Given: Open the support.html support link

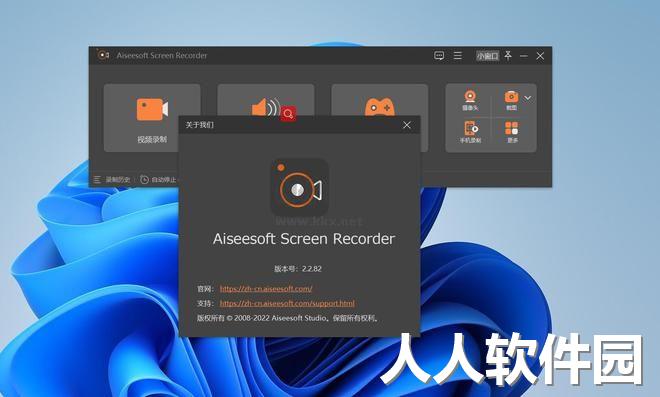Looking at the screenshot, I should (287, 303).
